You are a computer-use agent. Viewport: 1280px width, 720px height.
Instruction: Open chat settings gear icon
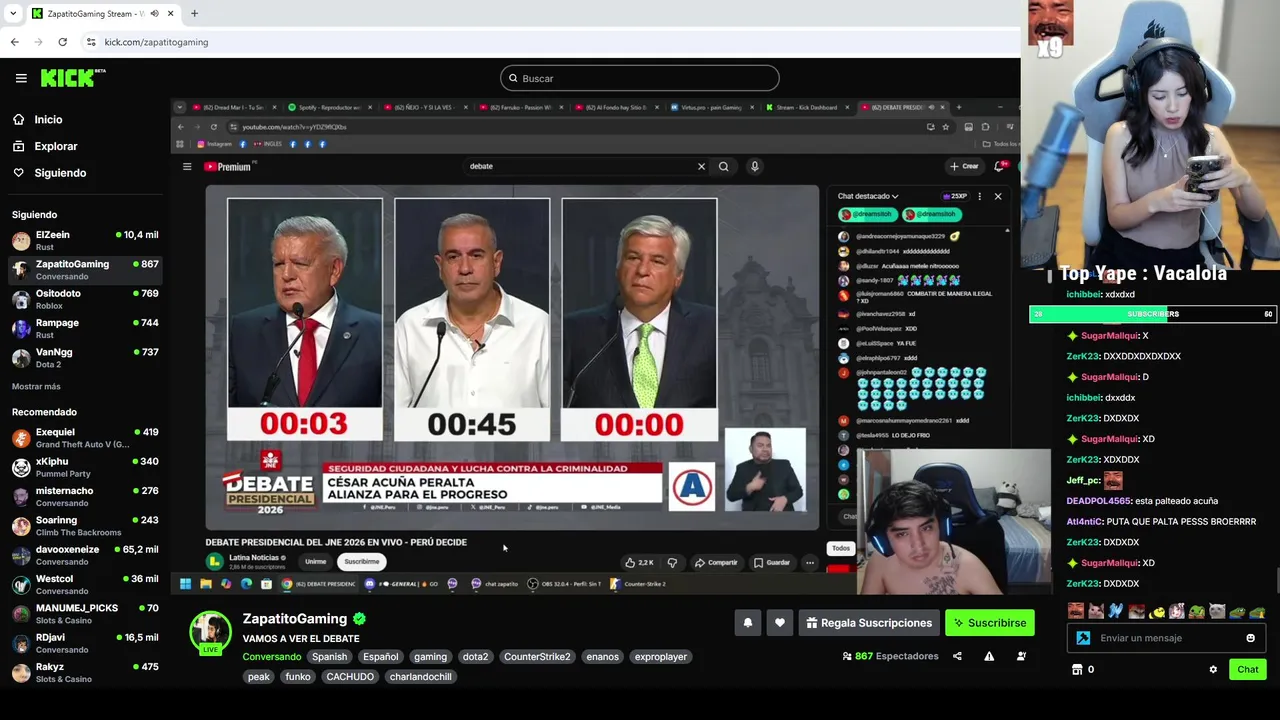coord(1213,670)
